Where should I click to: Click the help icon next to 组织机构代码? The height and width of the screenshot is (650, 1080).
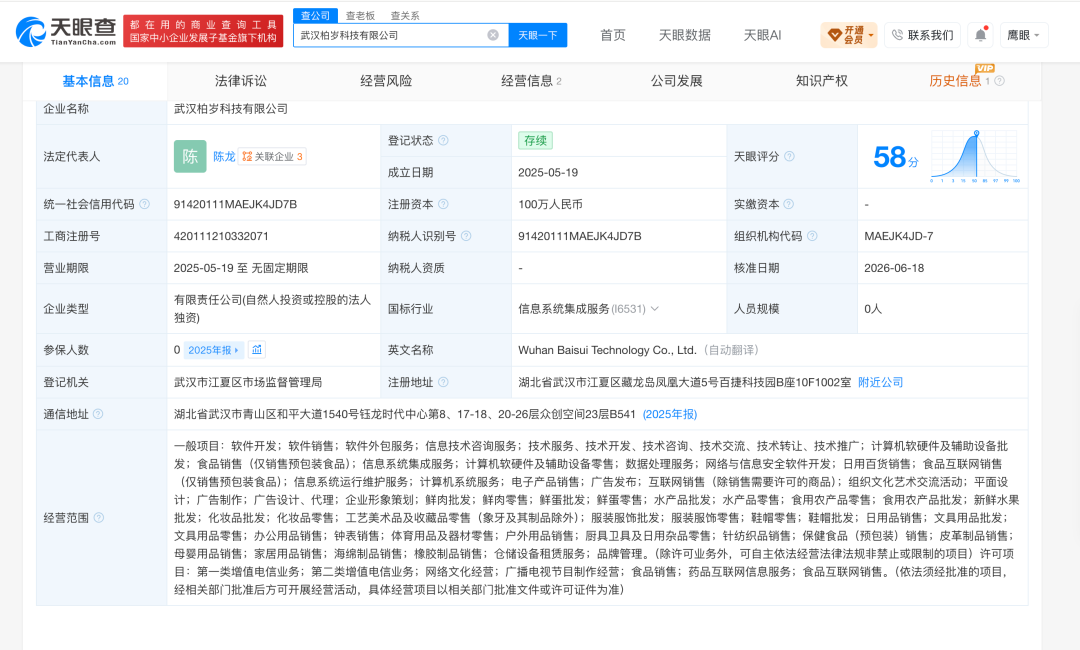coord(812,236)
